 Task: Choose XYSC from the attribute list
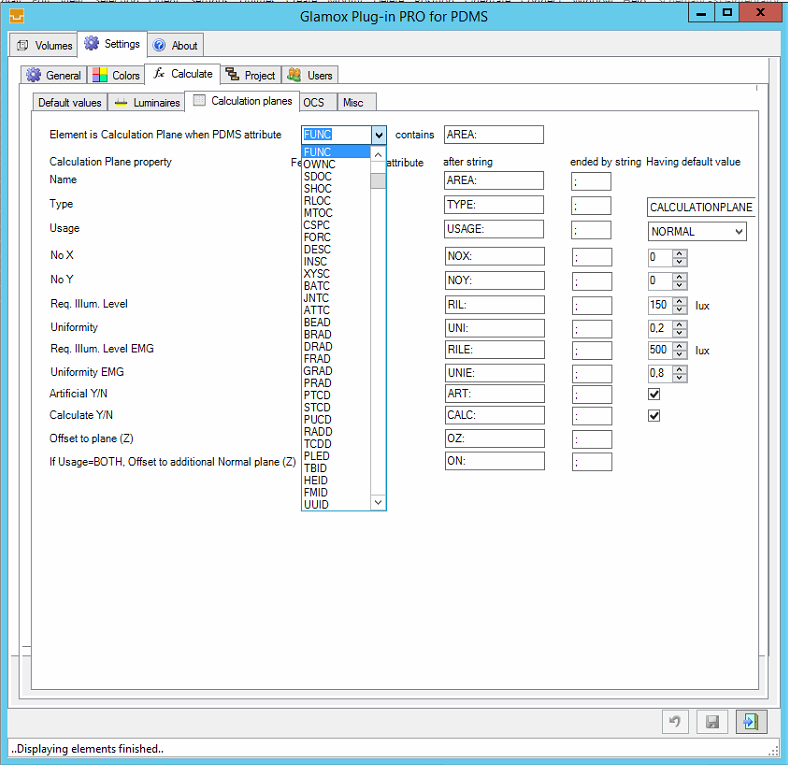coord(336,273)
